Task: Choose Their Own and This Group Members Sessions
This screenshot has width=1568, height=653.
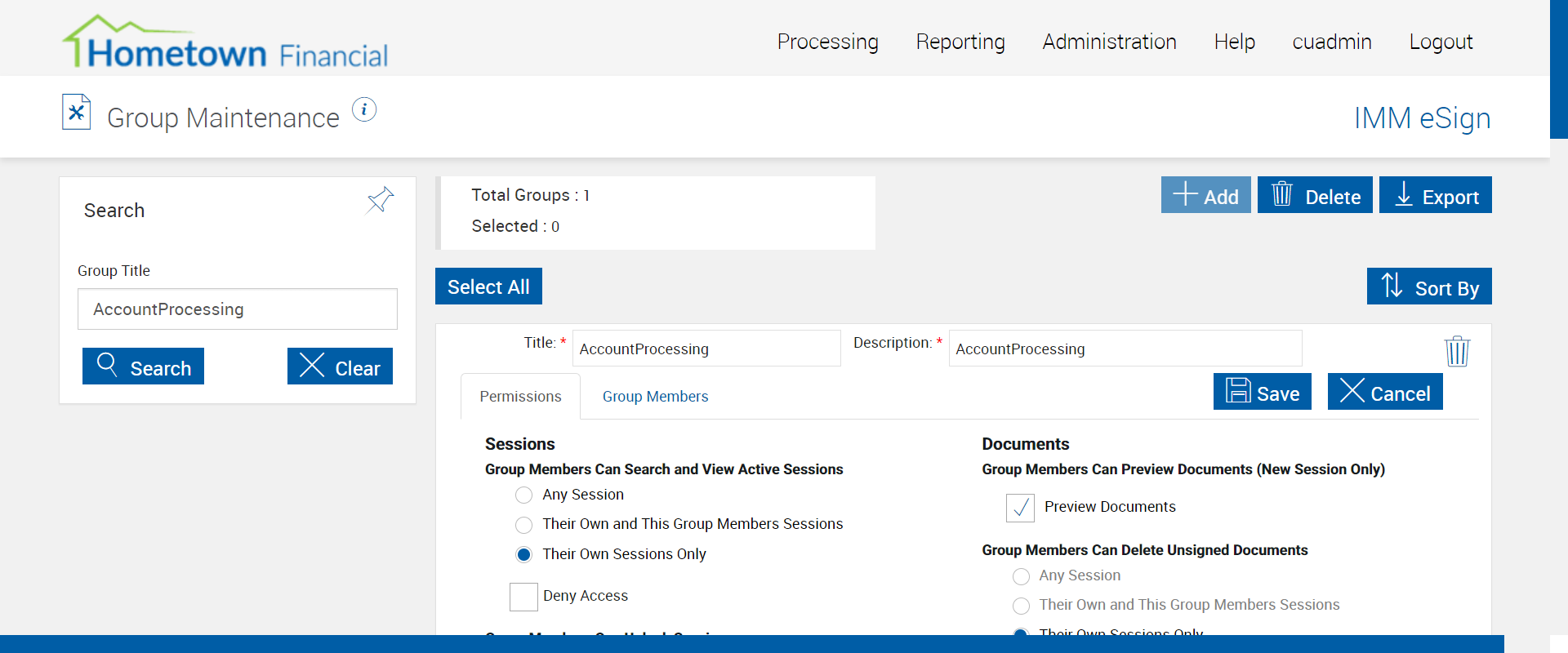Action: tap(524, 525)
